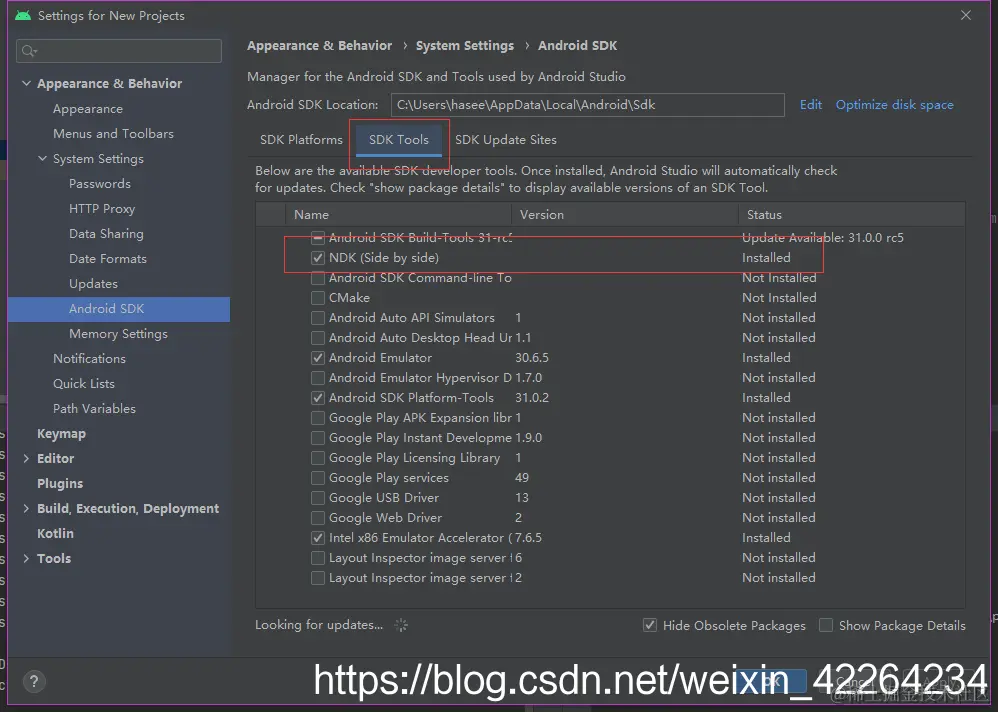Open Quick Lists settings
The image size is (998, 712).
click(x=84, y=384)
